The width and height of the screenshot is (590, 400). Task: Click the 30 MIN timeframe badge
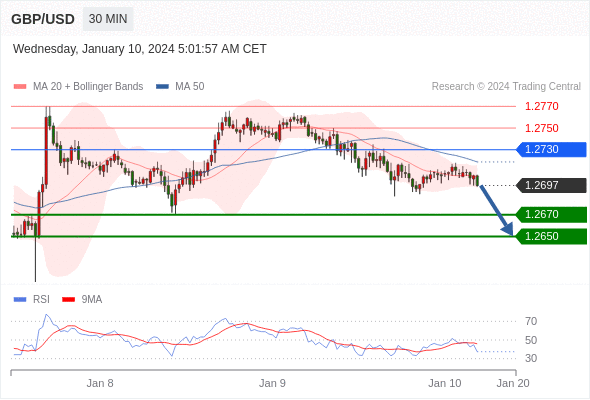(108, 19)
